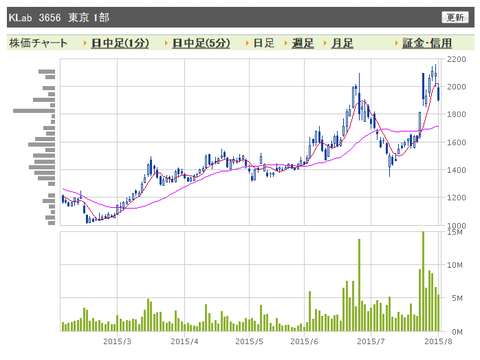This screenshot has height=360, width=480.
Task: Click the orange arrow before 月足
Action: (x=325, y=43)
